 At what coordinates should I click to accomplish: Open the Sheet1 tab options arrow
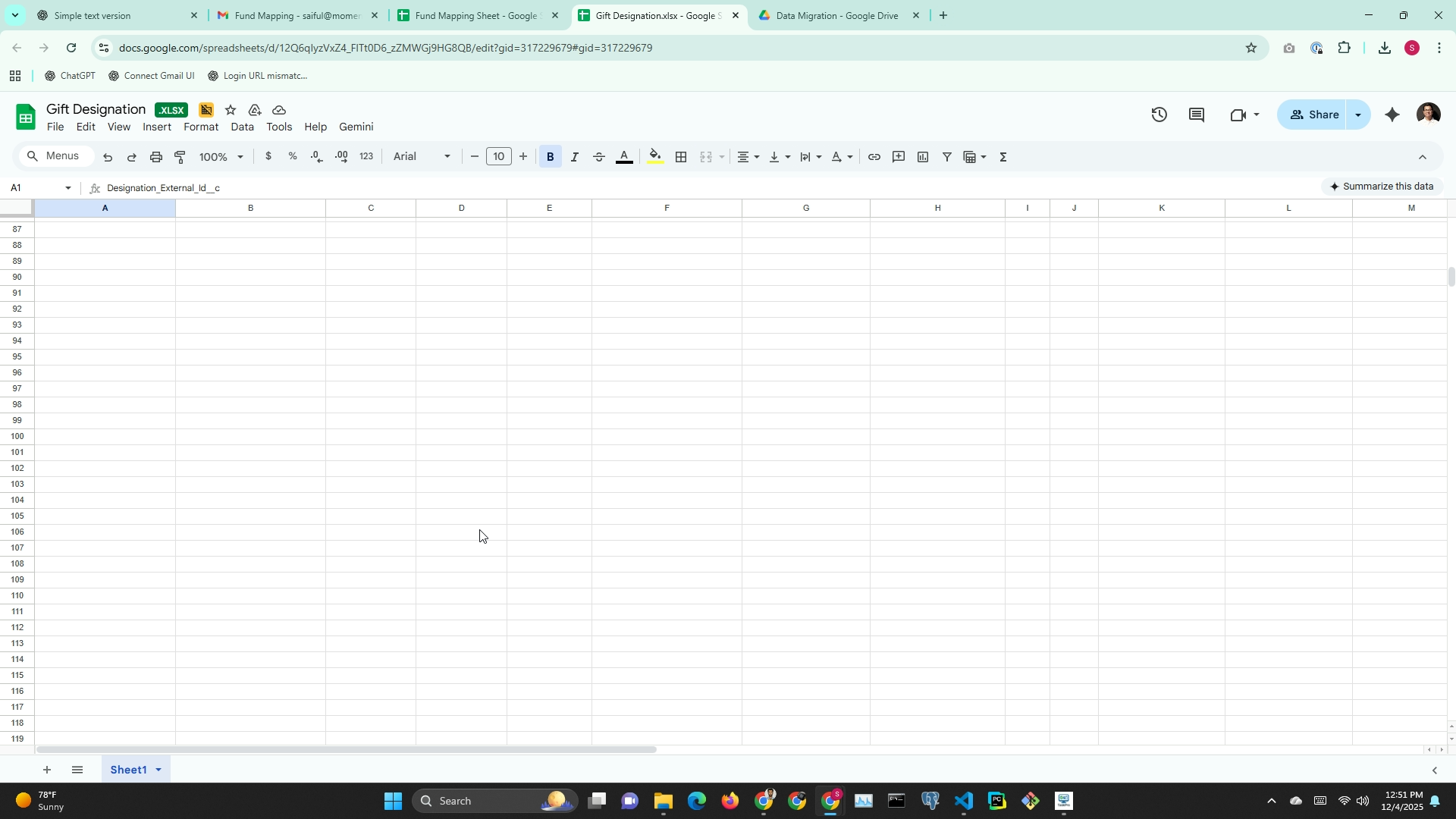[x=158, y=770]
